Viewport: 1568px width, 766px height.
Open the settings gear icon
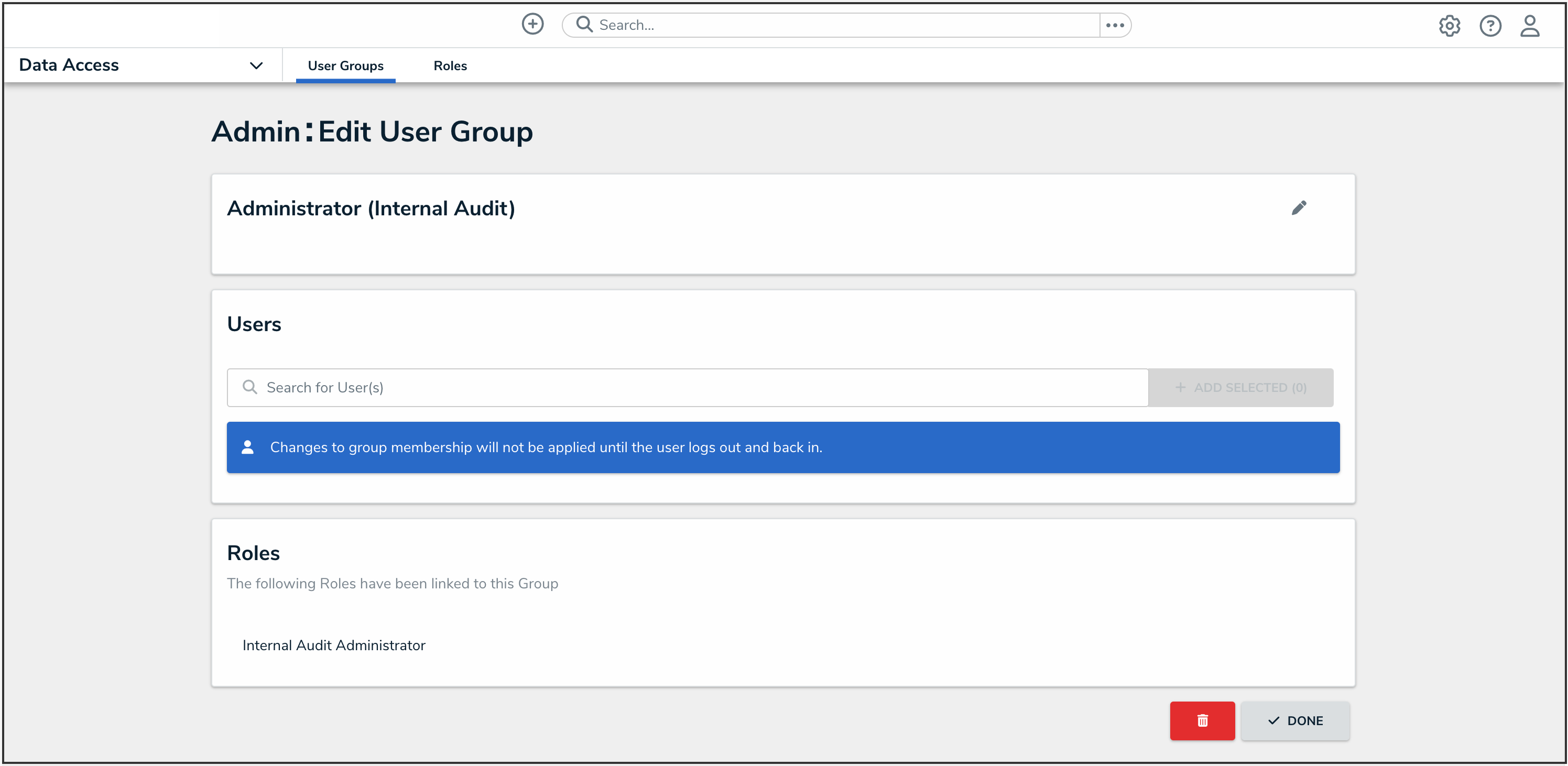[x=1450, y=26]
